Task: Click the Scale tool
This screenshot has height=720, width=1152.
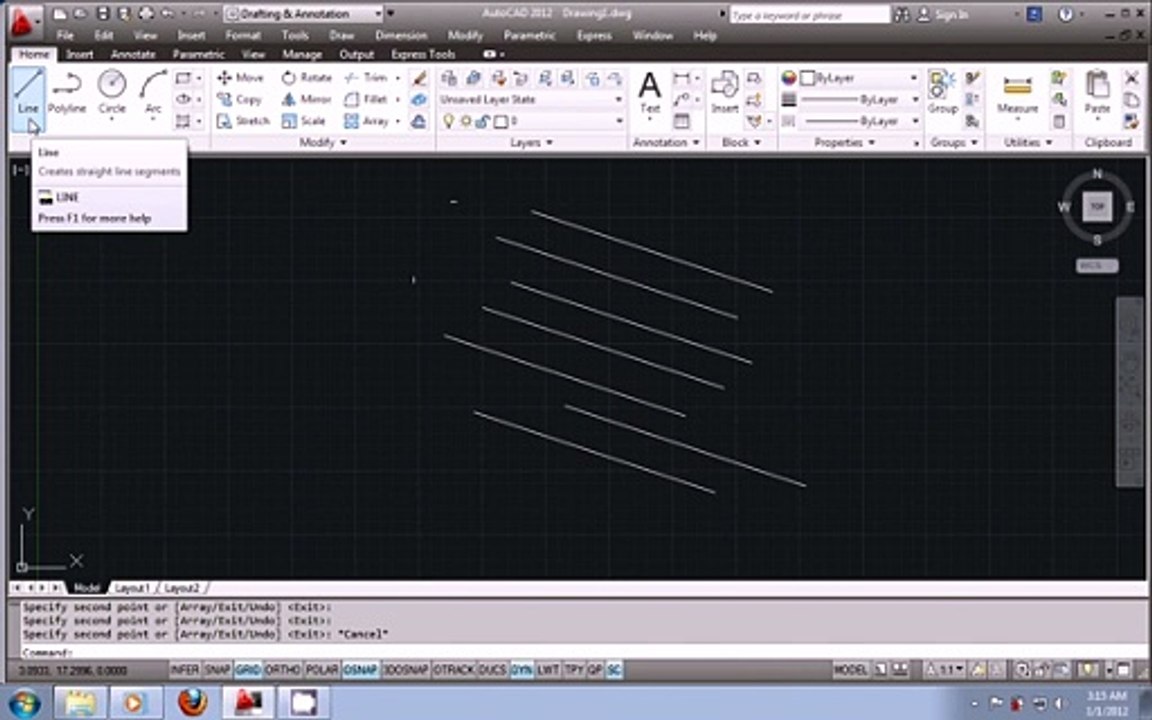Action: pos(303,120)
